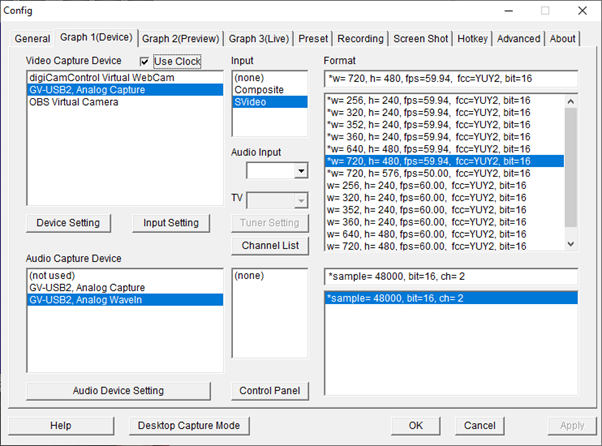The height and width of the screenshot is (446, 602).
Task: Toggle the Use Clock checkbox
Action: click(146, 62)
